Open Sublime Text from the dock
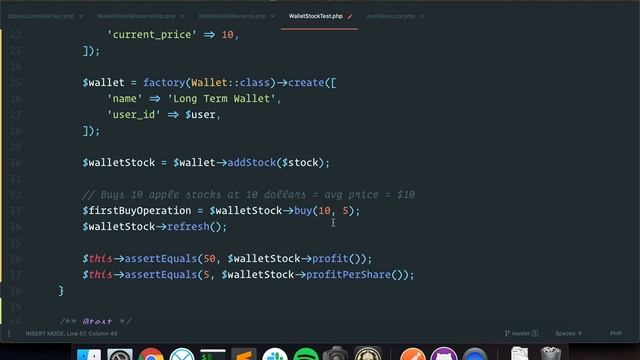The height and width of the screenshot is (360, 640). [x=244, y=354]
